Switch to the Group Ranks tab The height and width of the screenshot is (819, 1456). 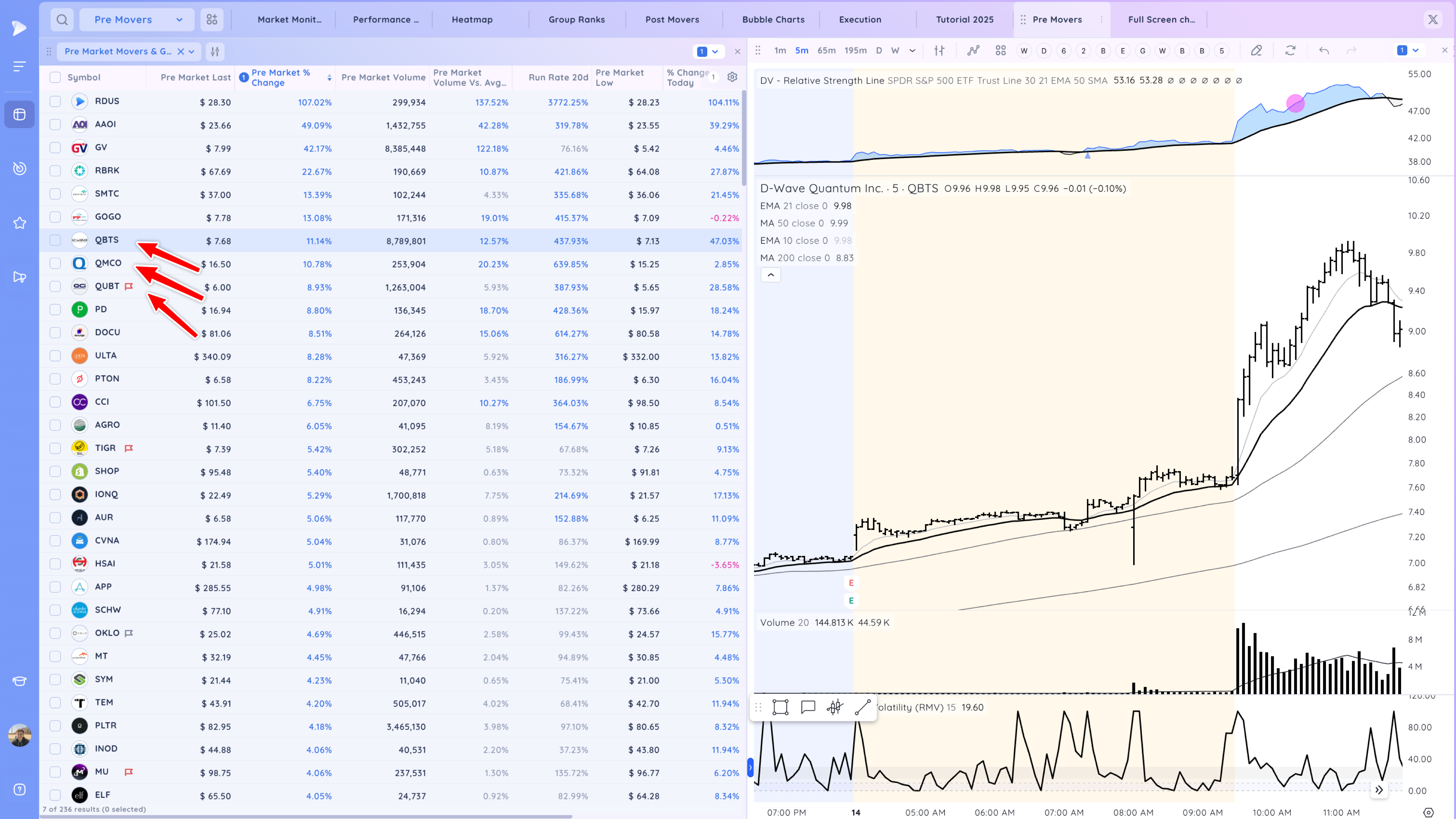[577, 20]
